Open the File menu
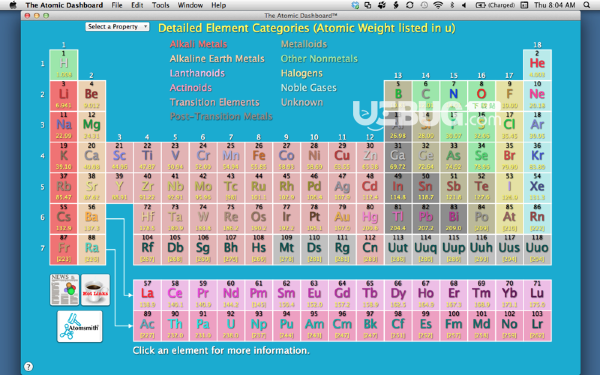This screenshot has height=375, width=600. pos(117,5)
